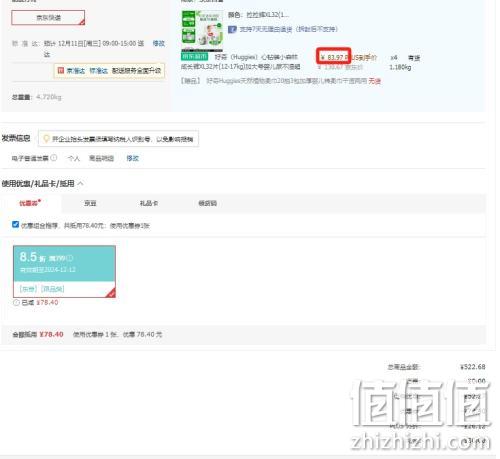
Task: Select the 京东快递 delivery method option
Action: coord(48,18)
